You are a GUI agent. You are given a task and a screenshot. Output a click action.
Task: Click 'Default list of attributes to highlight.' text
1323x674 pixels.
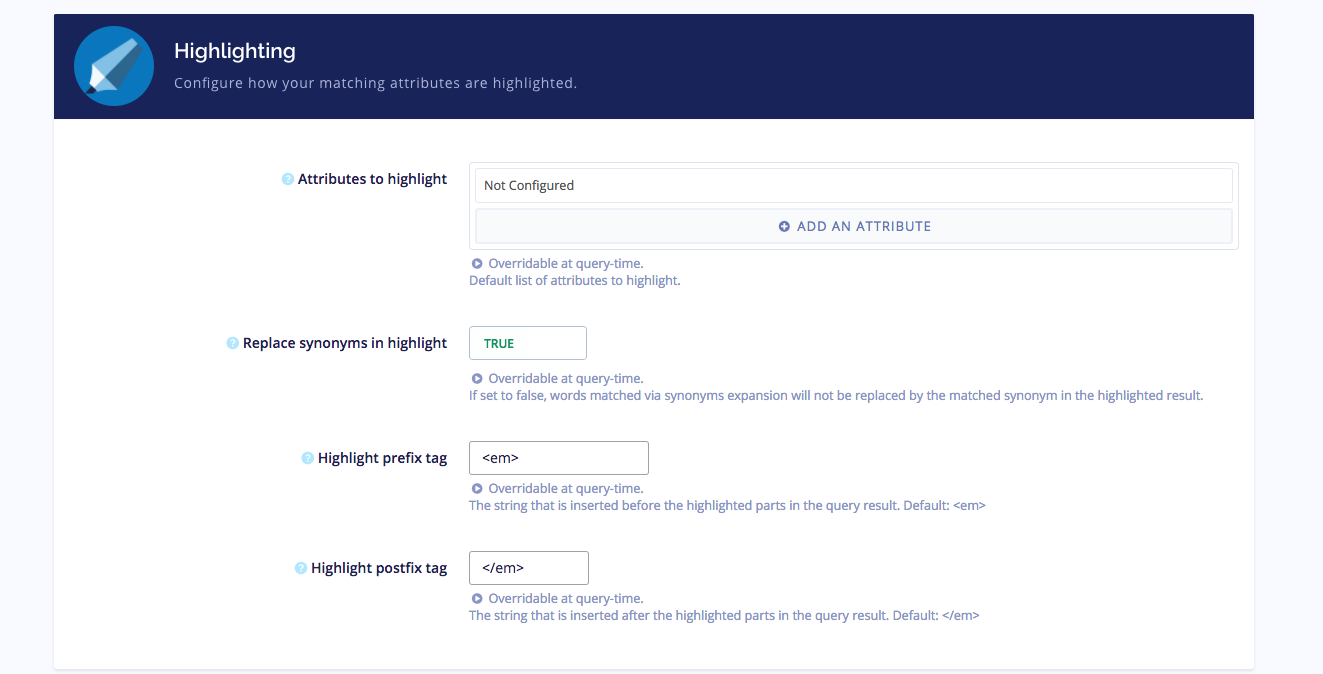tap(575, 281)
